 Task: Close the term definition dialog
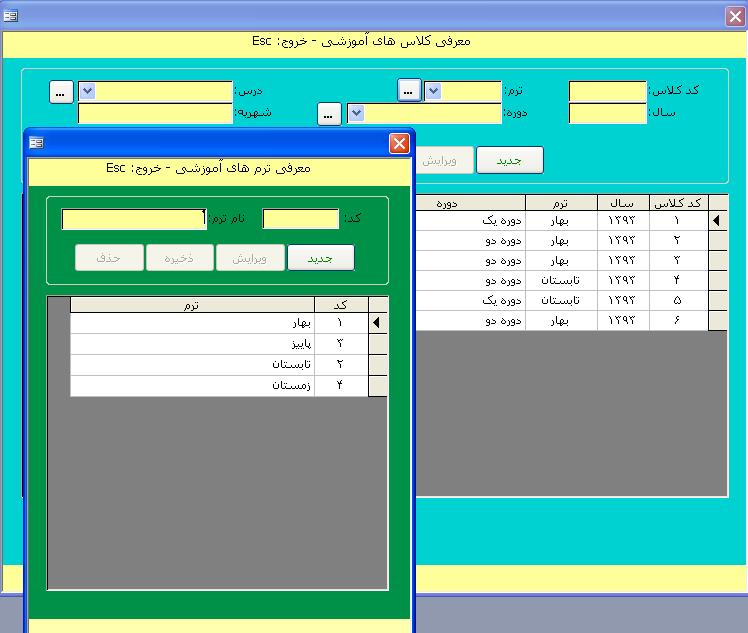tap(399, 143)
